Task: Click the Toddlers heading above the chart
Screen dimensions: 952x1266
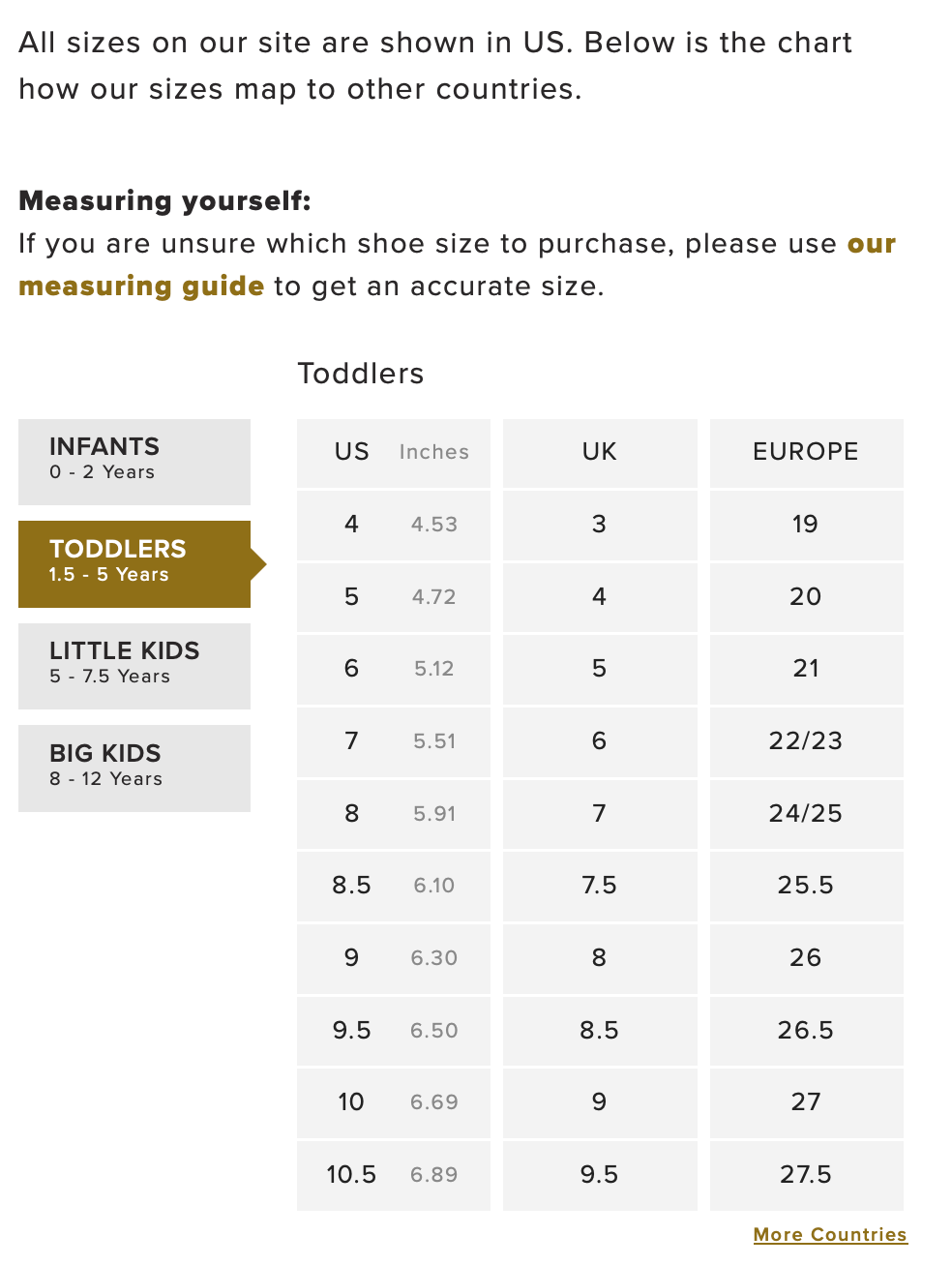Action: point(361,374)
